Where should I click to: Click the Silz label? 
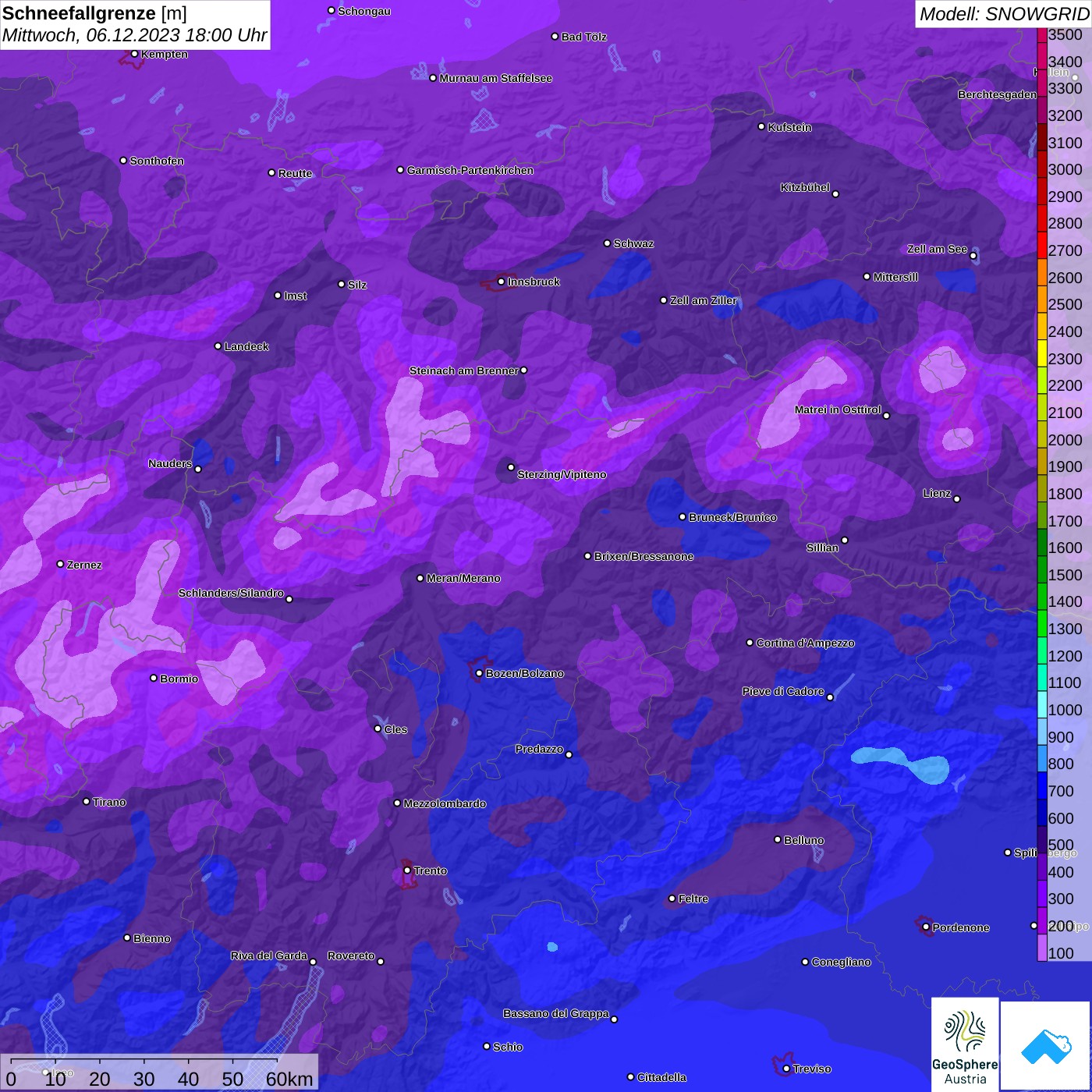coord(357,285)
